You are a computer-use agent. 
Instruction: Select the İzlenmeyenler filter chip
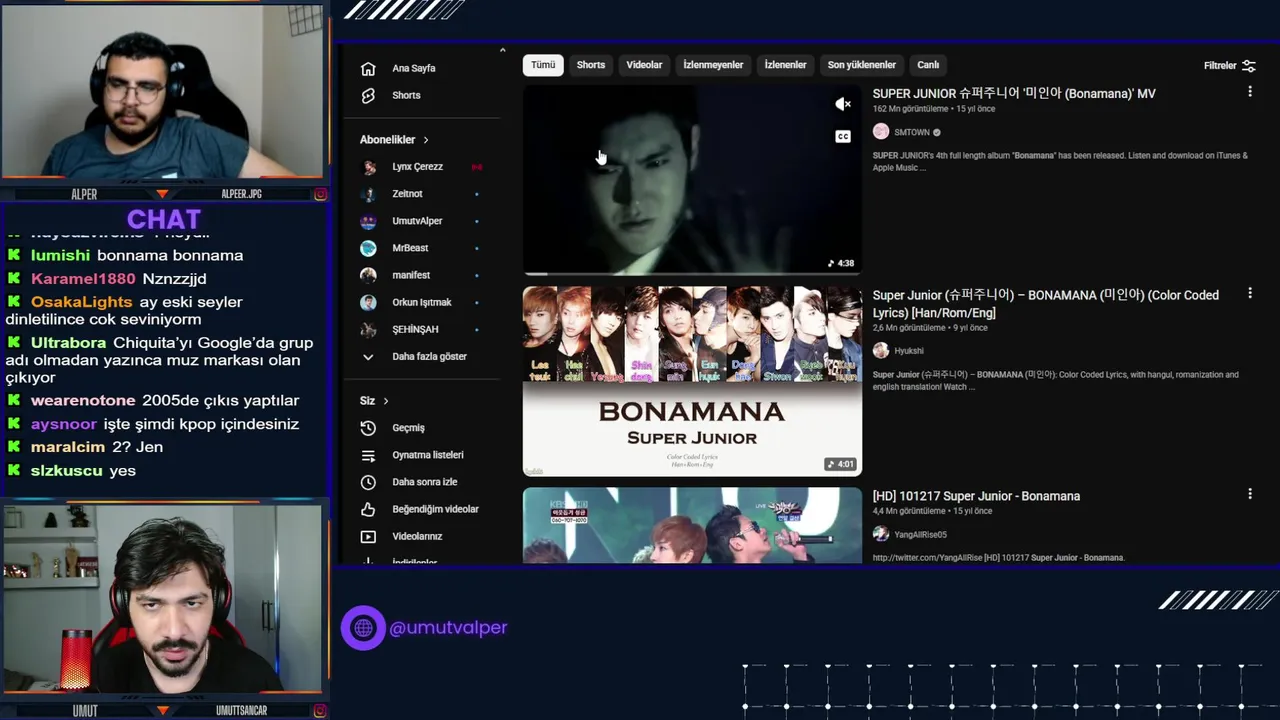pos(713,65)
